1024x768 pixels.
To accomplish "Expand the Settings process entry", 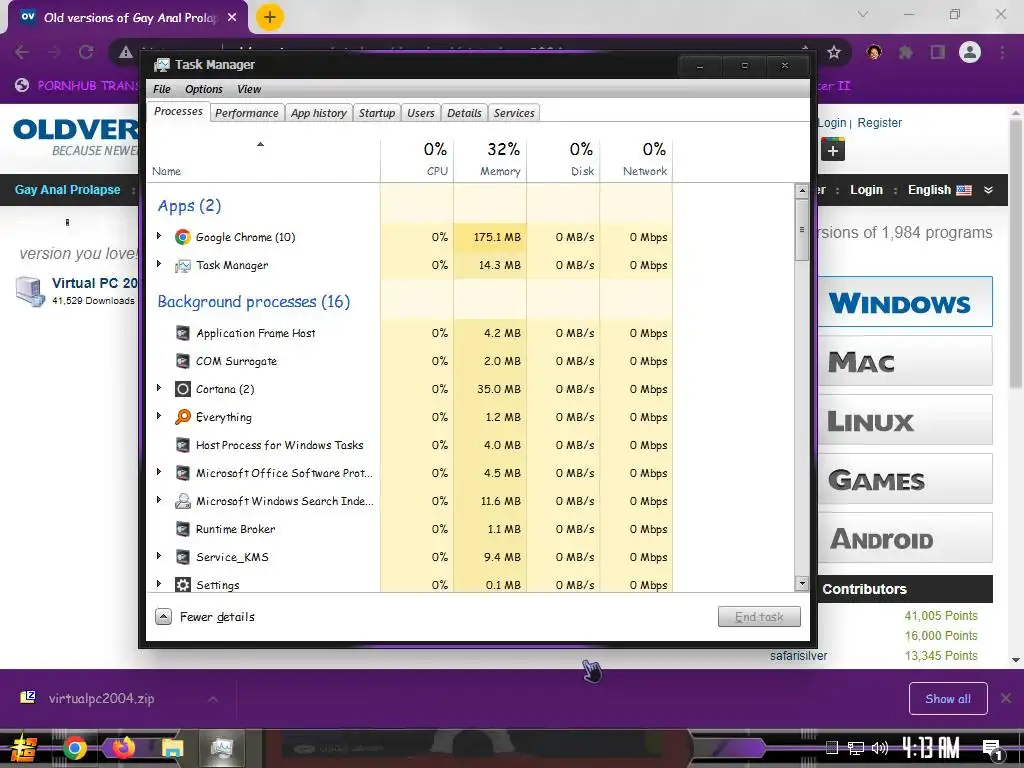I will [x=159, y=583].
